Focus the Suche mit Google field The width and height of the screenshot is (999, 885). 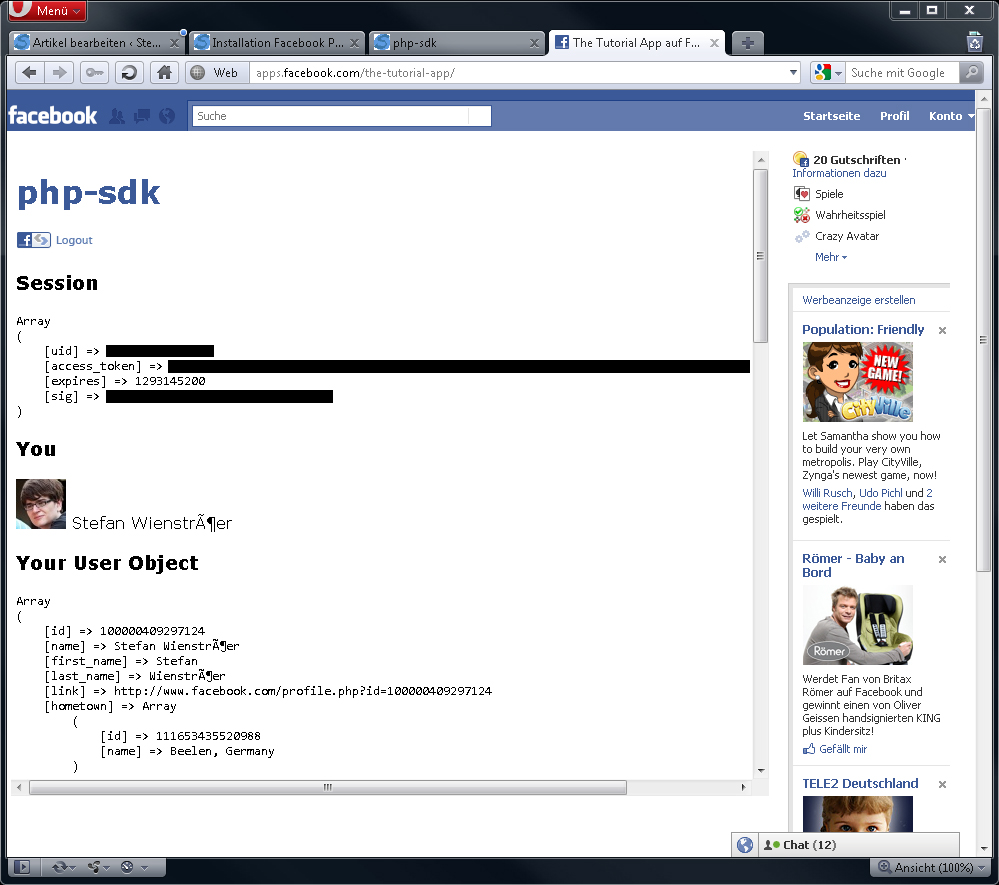[902, 73]
